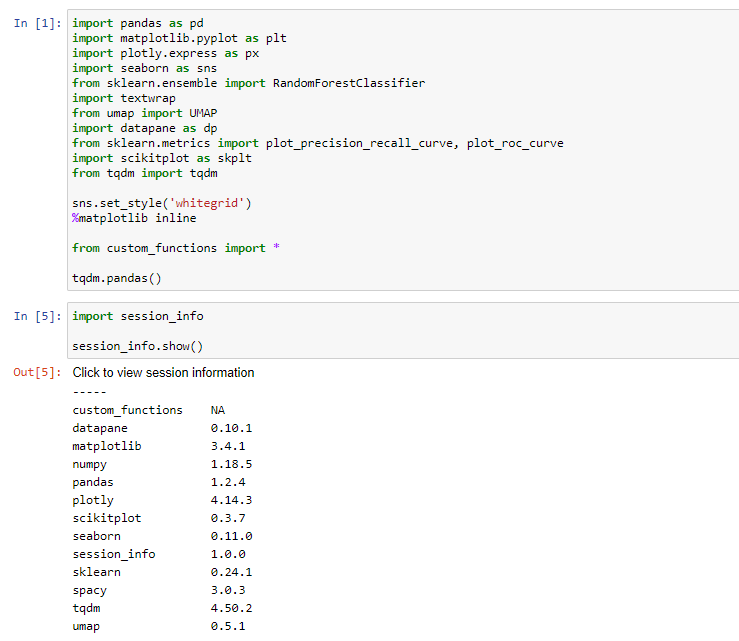Click the RandomForestClassifier import text
The height and width of the screenshot is (641, 739).
coord(348,83)
